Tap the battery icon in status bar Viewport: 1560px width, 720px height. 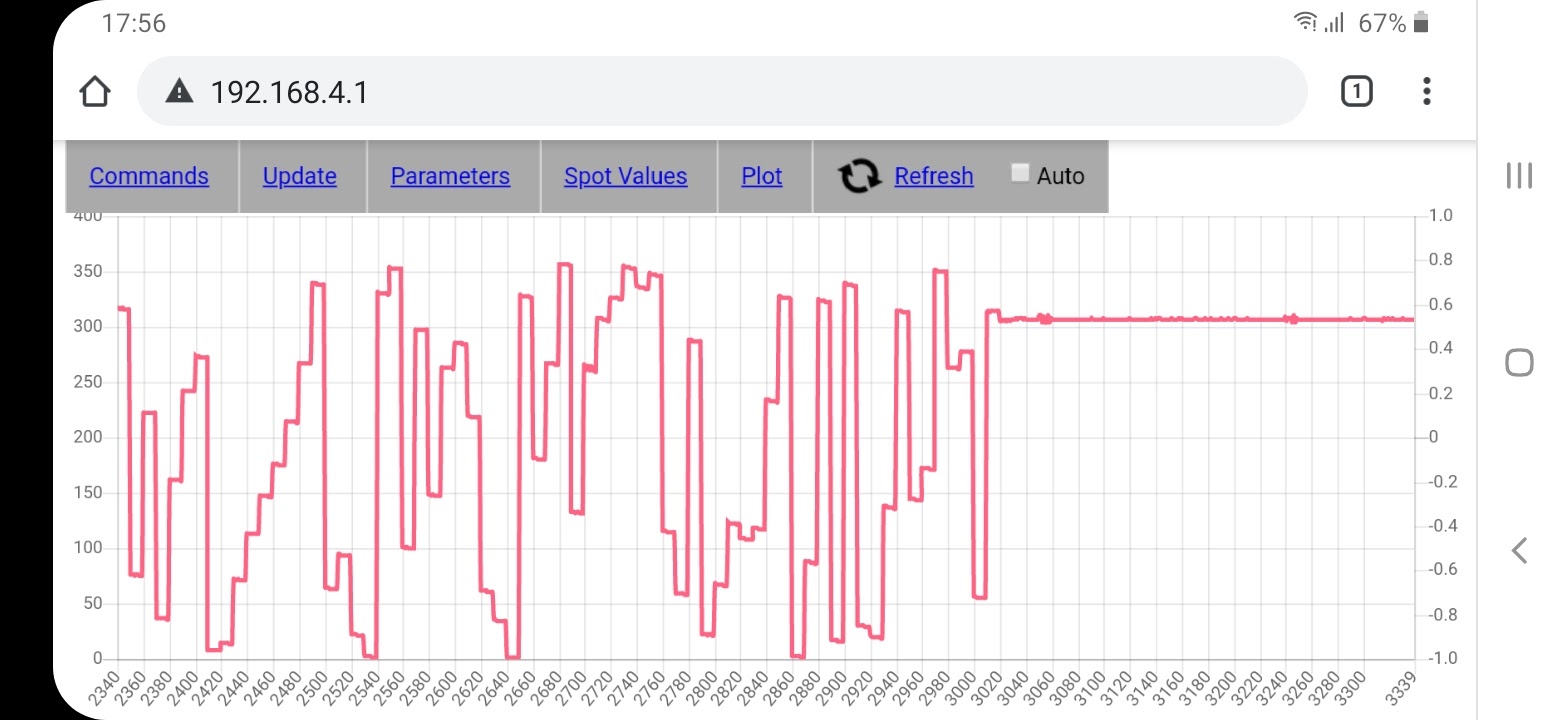(1422, 22)
